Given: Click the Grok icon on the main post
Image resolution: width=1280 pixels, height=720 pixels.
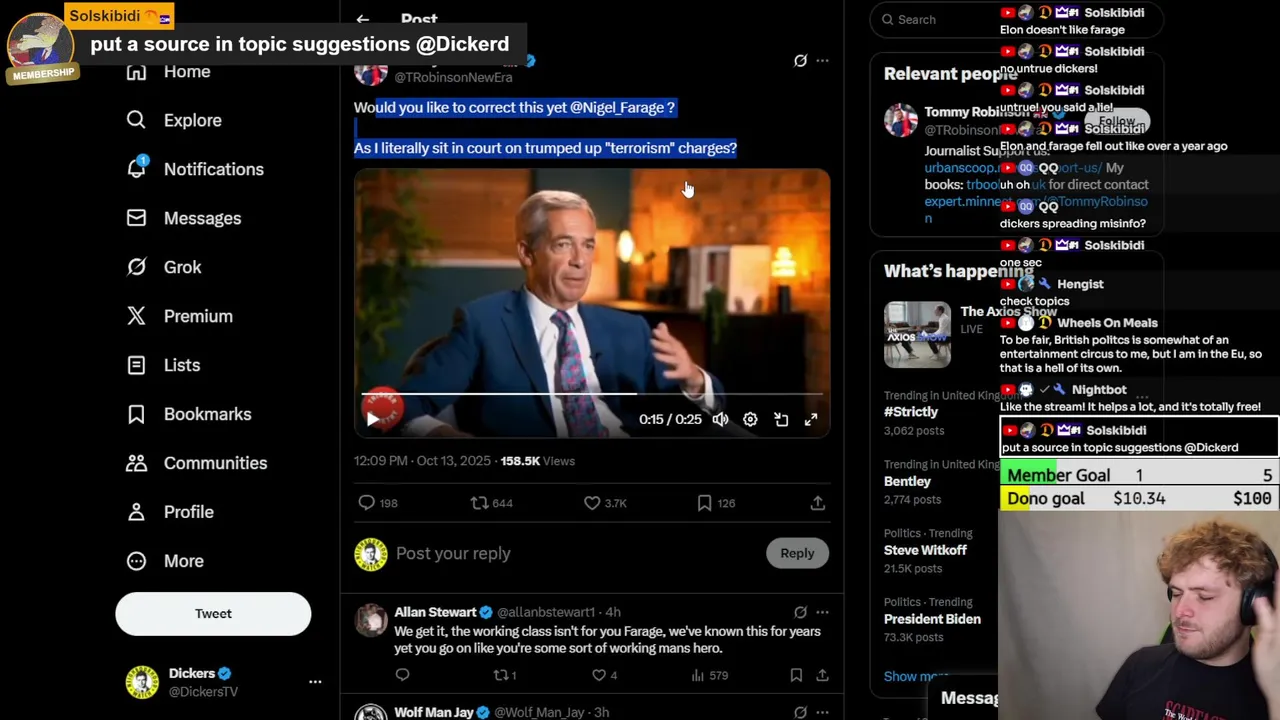Looking at the screenshot, I should [800, 61].
